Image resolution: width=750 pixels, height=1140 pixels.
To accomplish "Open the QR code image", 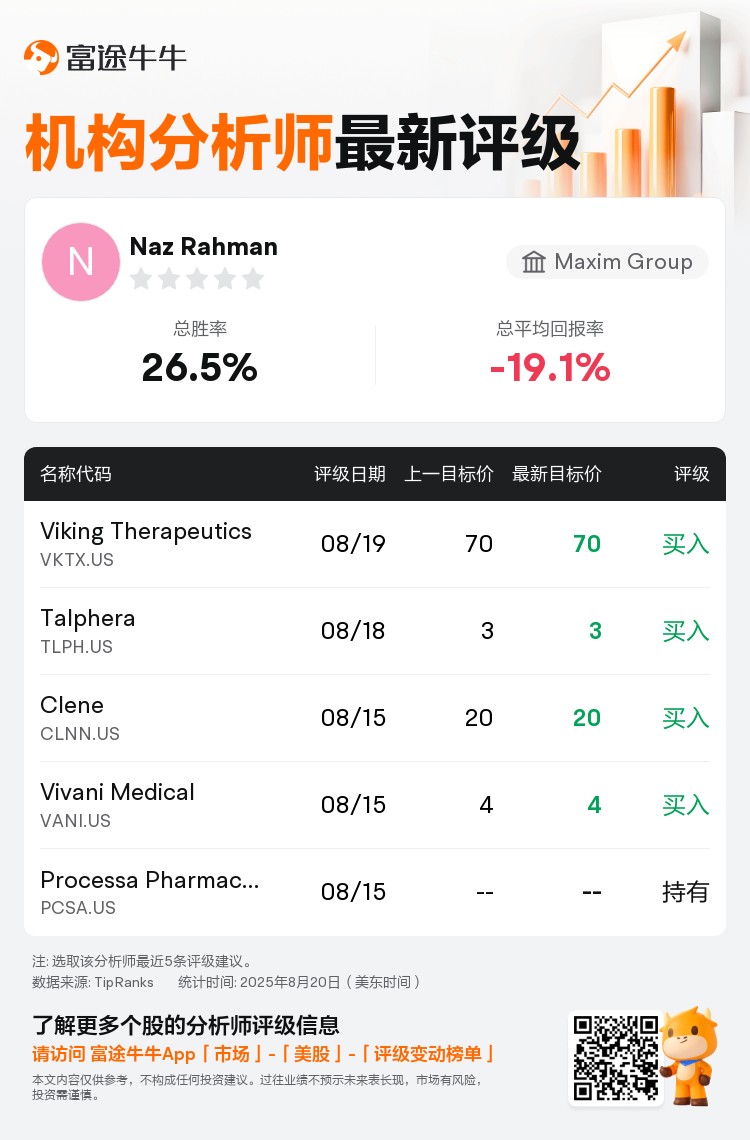I will coord(616,1058).
